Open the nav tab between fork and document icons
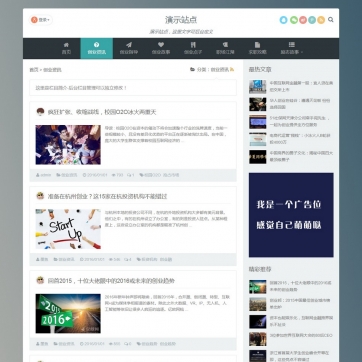Screen dimensions: 362x362 click(225, 48)
